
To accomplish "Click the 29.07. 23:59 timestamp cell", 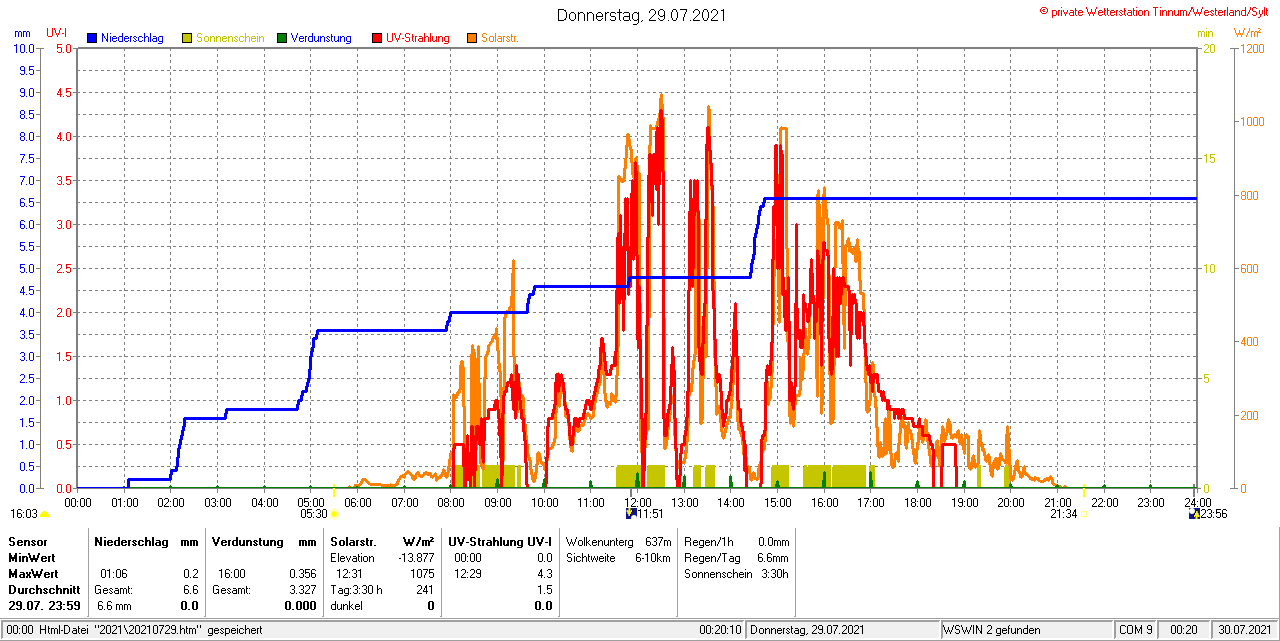I will tap(44, 606).
